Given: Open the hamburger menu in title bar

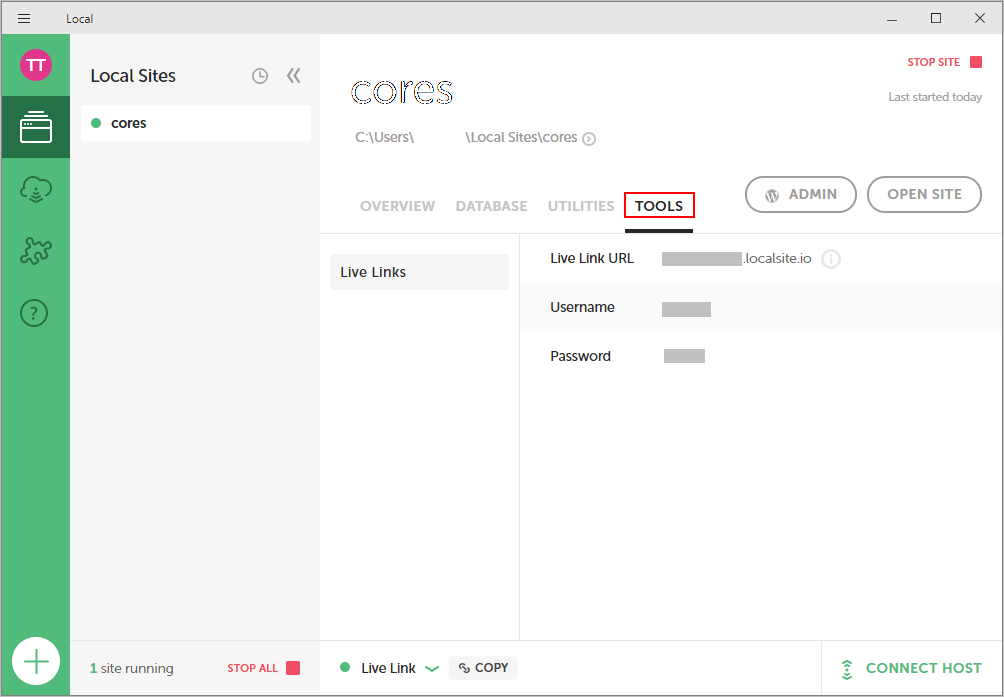Looking at the screenshot, I should [24, 19].
